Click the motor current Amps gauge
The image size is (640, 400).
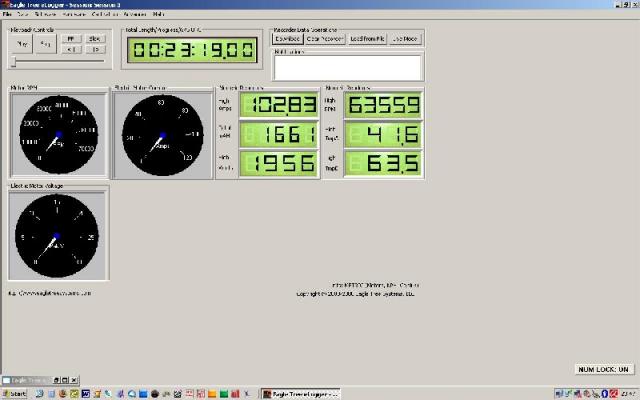click(x=162, y=135)
